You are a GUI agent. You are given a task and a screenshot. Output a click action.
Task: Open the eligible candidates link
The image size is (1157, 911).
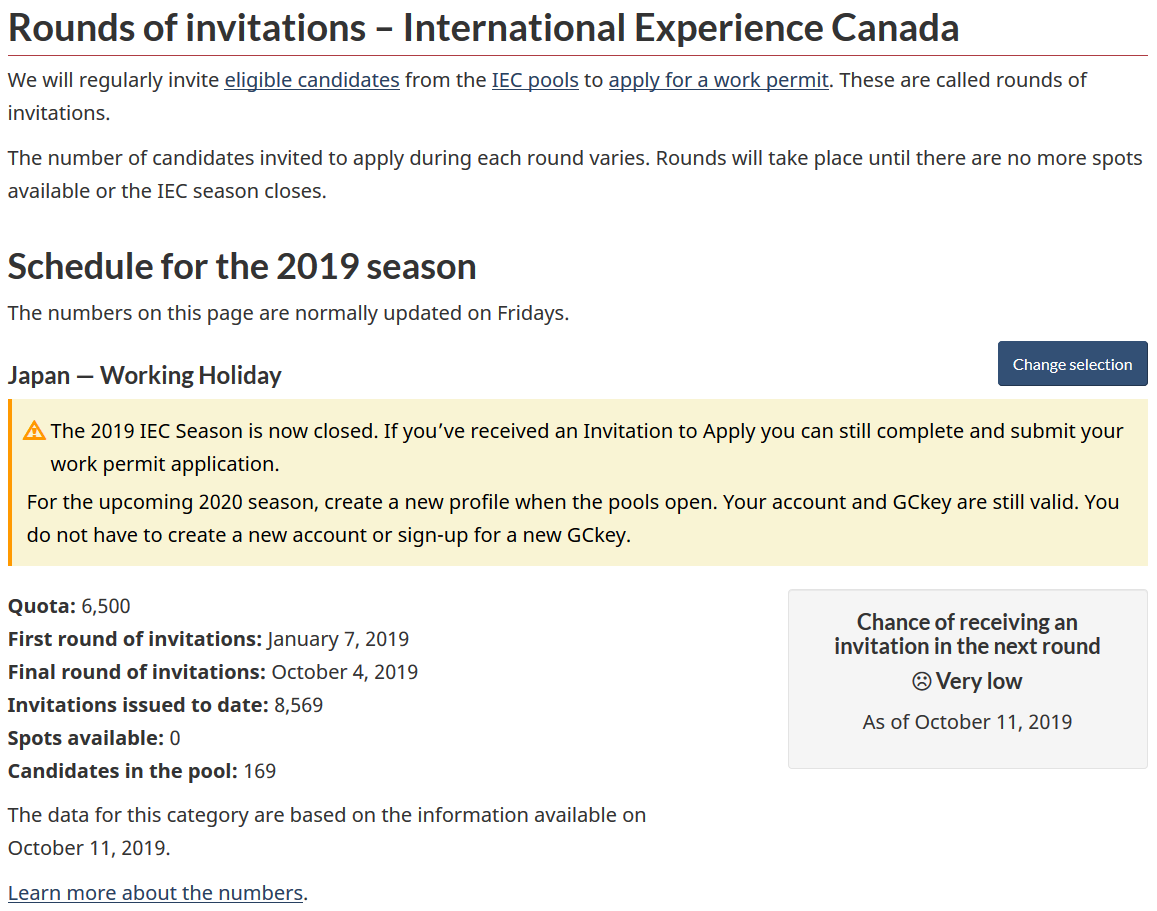tap(312, 80)
